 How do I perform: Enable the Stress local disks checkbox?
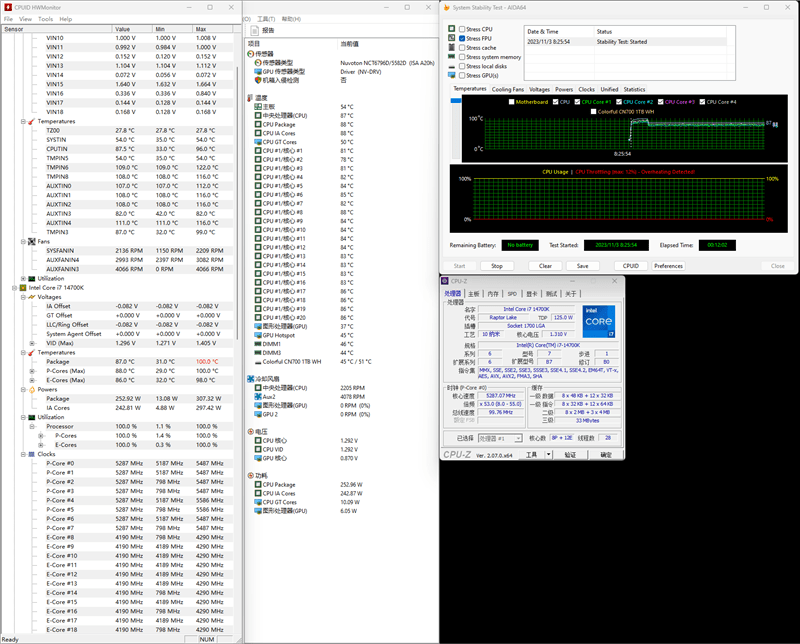coord(462,66)
